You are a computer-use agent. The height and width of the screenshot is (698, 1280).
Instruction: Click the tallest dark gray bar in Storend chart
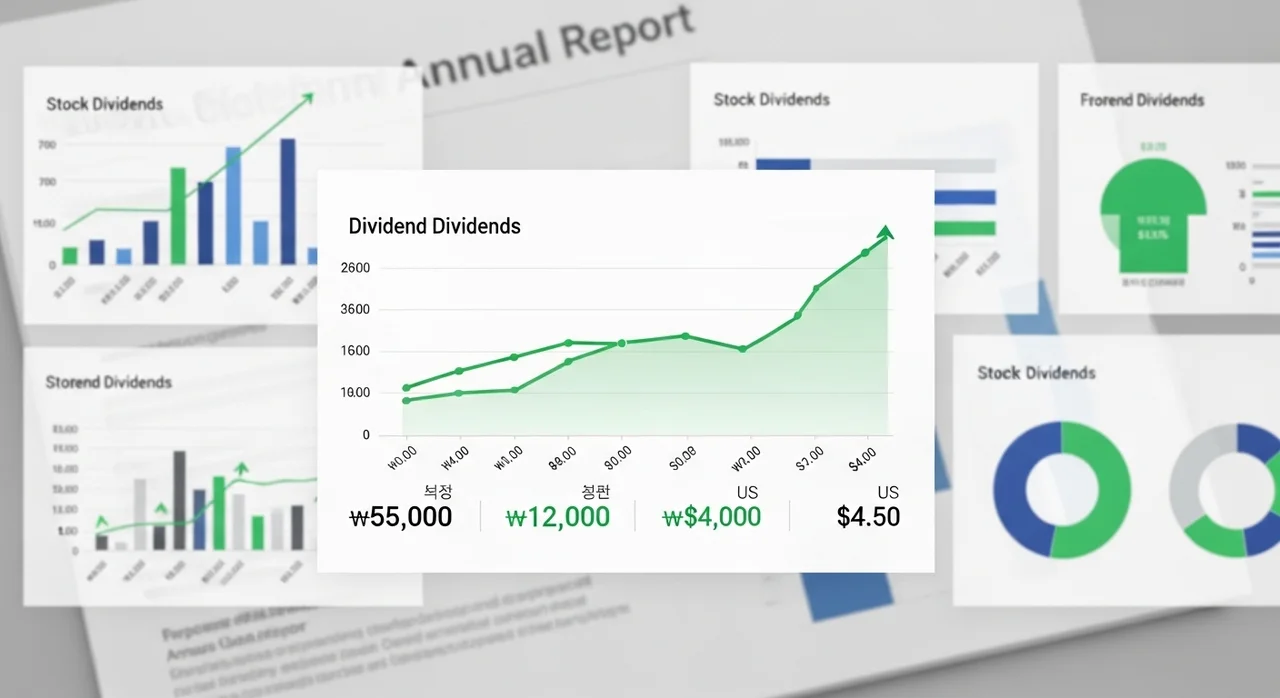[180, 500]
